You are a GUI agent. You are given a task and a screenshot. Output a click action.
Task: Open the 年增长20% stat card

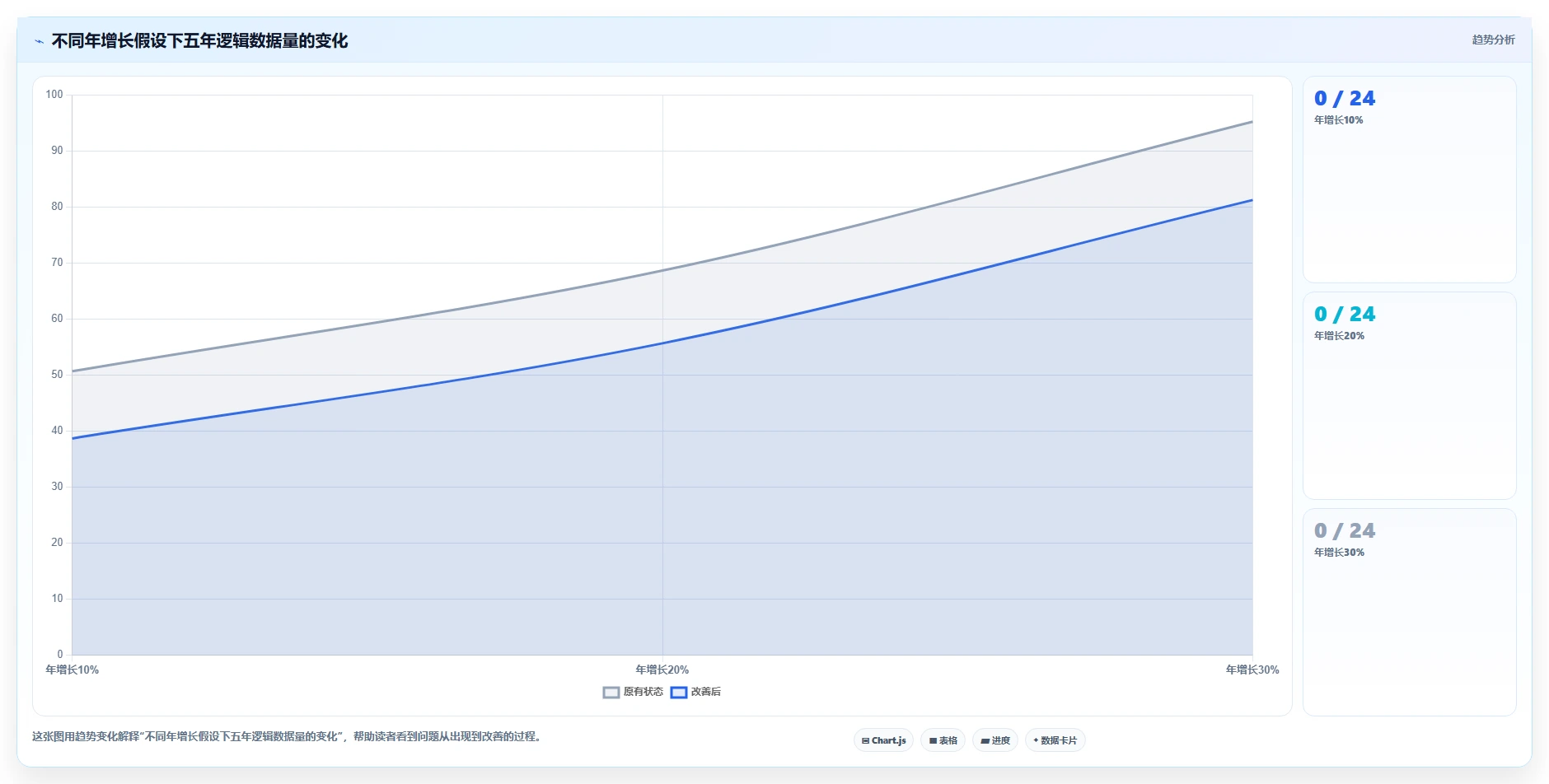point(1409,395)
